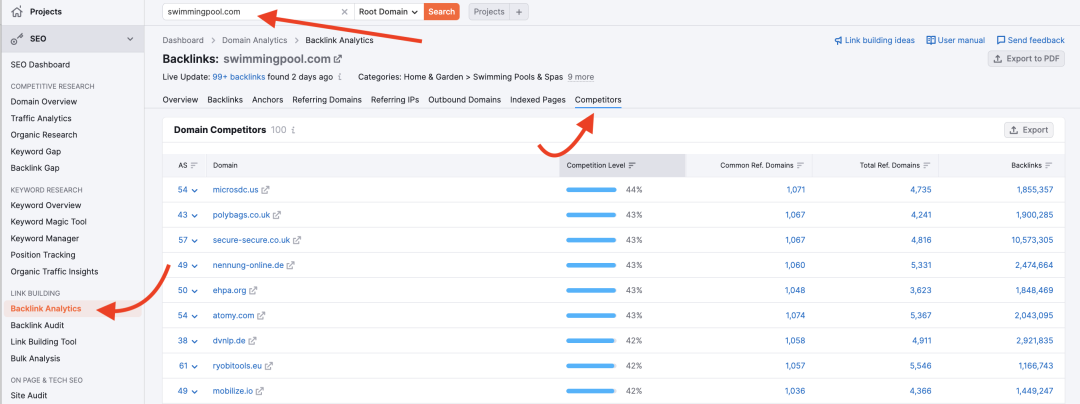Click external link icon next to mobilize.io
Screen dimensions: 1080x404
260,391
